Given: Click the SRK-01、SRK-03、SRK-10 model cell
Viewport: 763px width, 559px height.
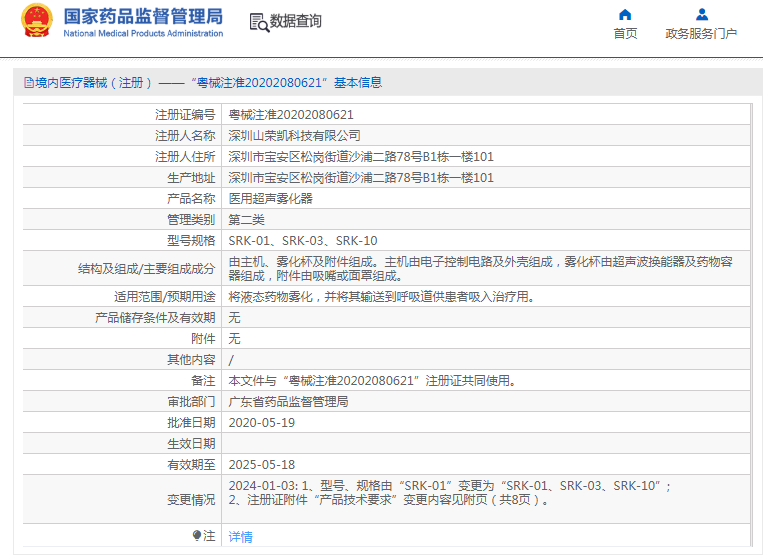Looking at the screenshot, I should click(303, 241).
